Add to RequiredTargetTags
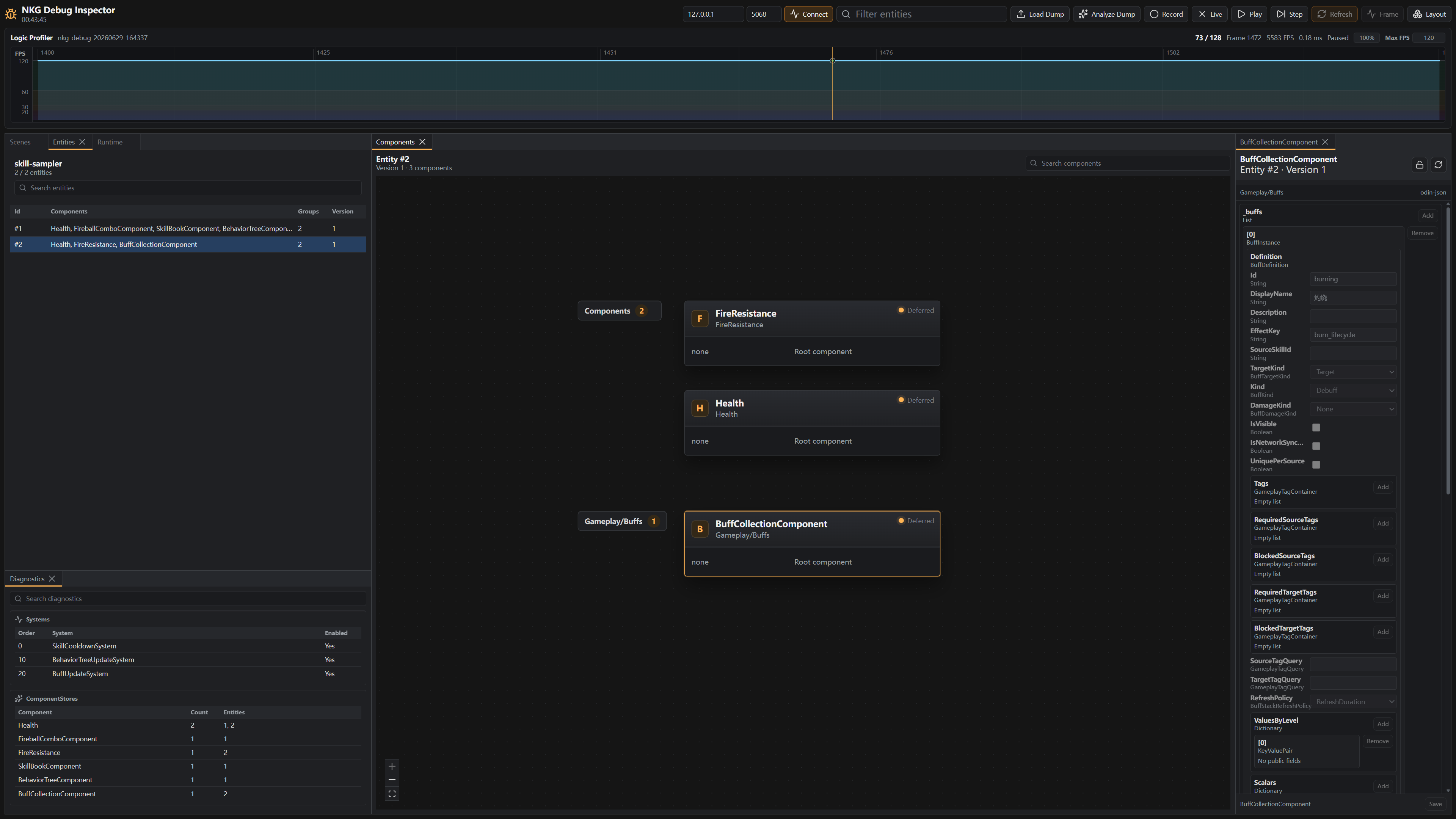1456x819 pixels. (x=1382, y=596)
